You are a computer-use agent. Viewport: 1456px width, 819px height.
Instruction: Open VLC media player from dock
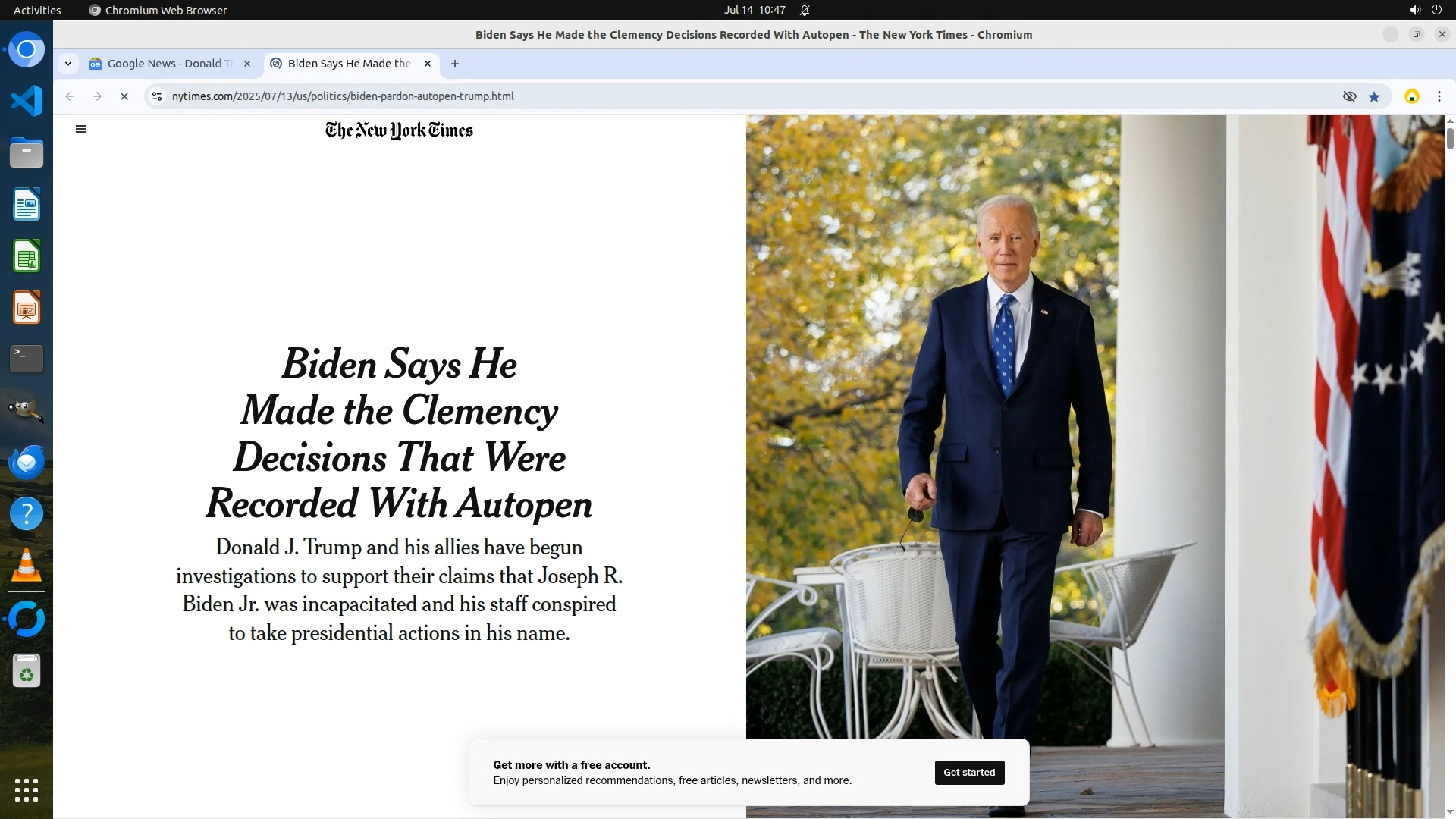click(27, 565)
